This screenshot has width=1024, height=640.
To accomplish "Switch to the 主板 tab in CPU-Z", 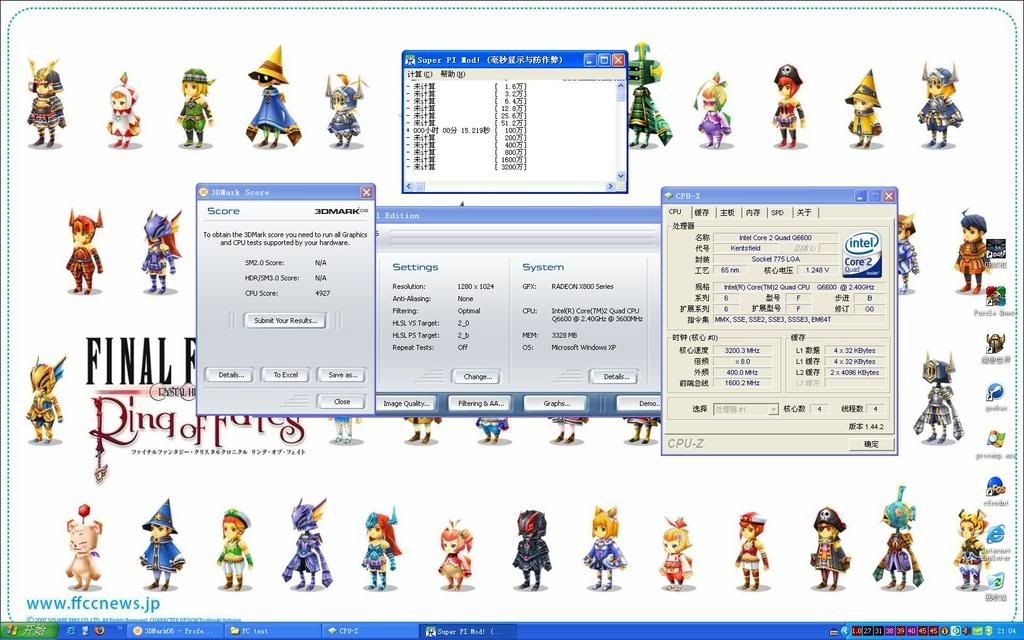I will point(728,212).
